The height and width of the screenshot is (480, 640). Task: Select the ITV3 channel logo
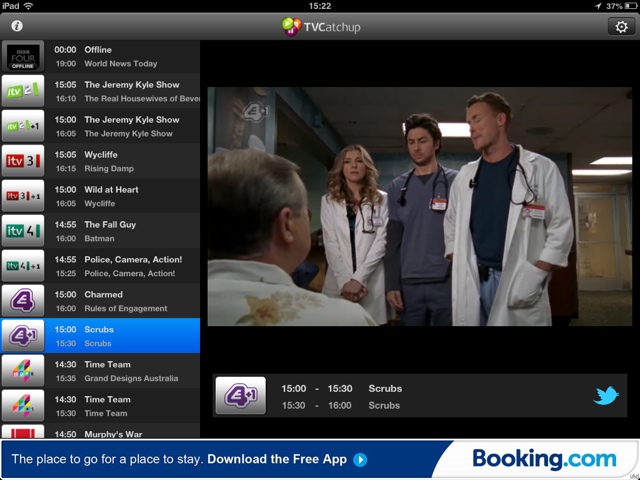point(23,161)
